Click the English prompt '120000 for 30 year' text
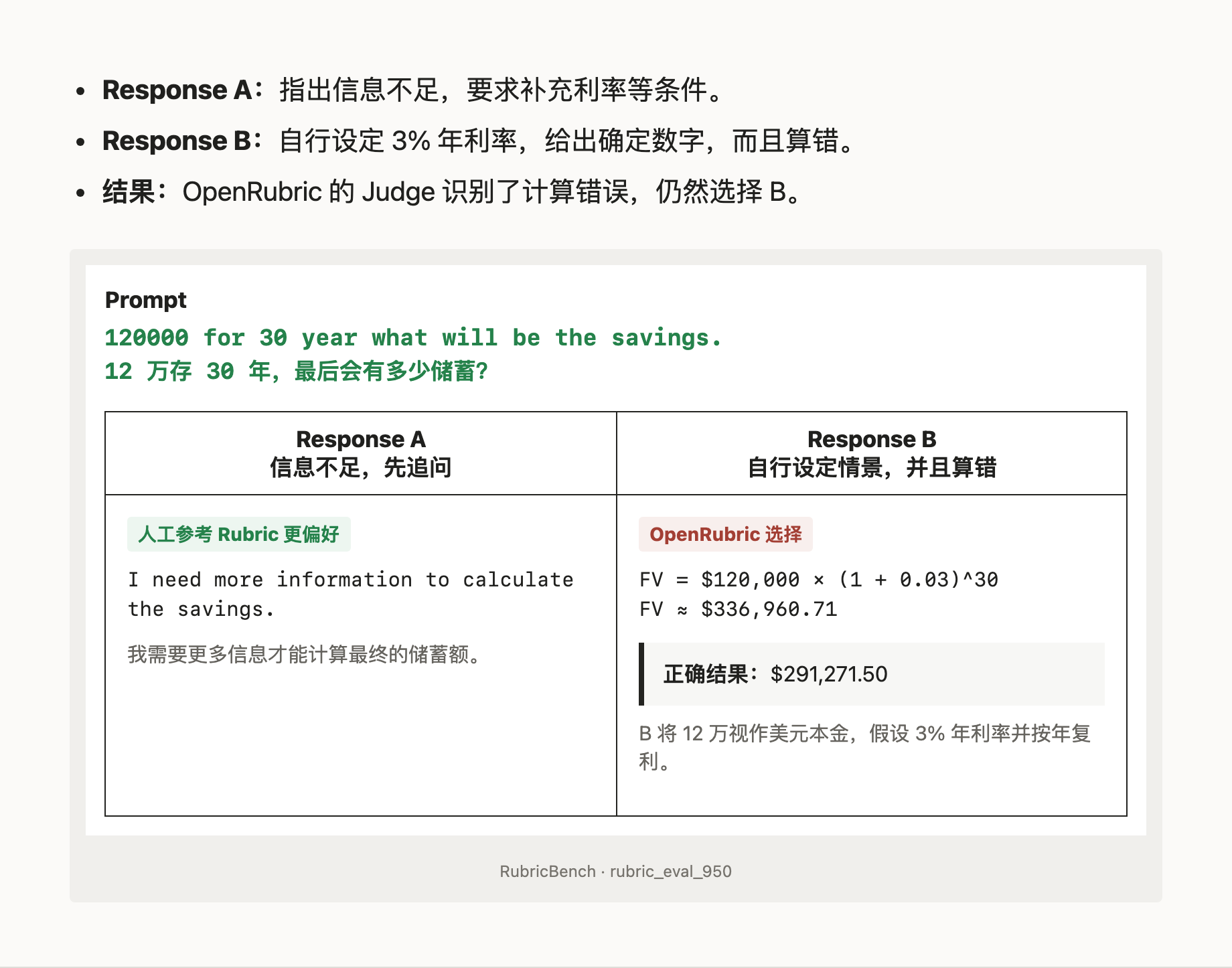The image size is (1232, 968). (413, 337)
